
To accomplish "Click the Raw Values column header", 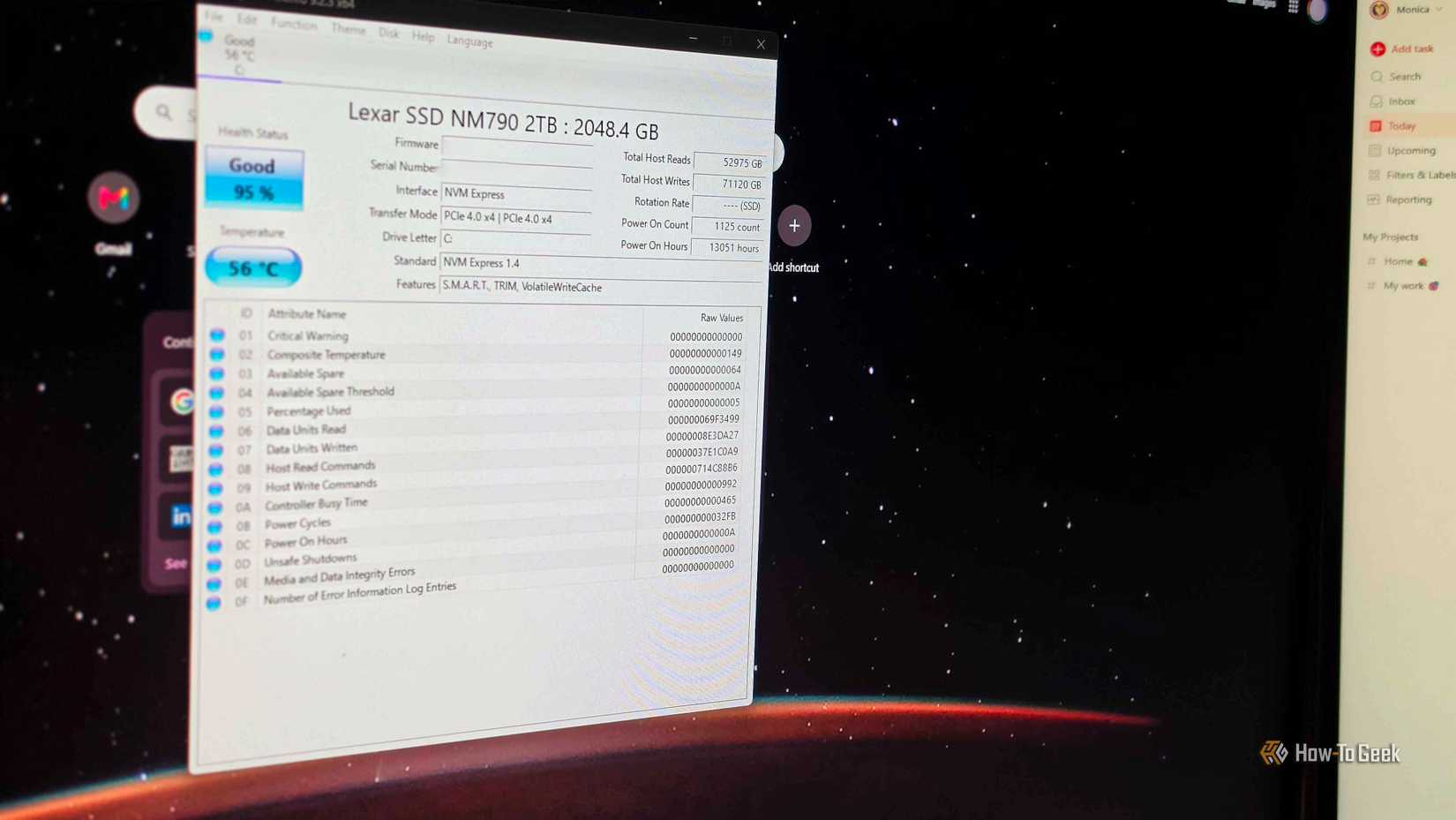I will click(722, 318).
